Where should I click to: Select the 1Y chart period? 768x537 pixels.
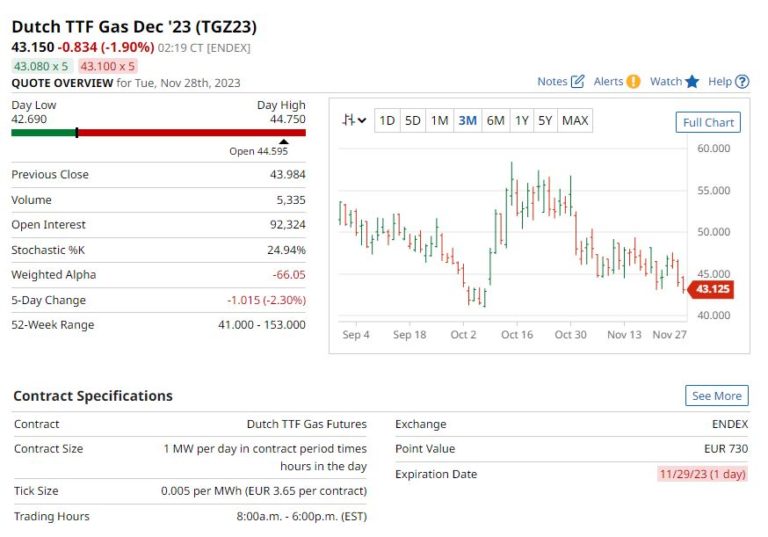point(521,121)
